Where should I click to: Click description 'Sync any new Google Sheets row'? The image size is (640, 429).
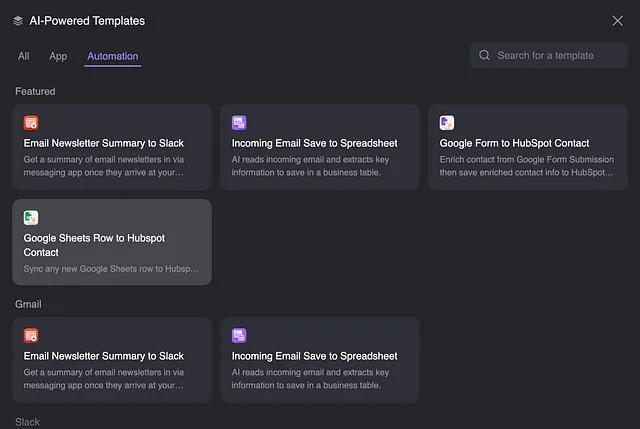tap(111, 269)
